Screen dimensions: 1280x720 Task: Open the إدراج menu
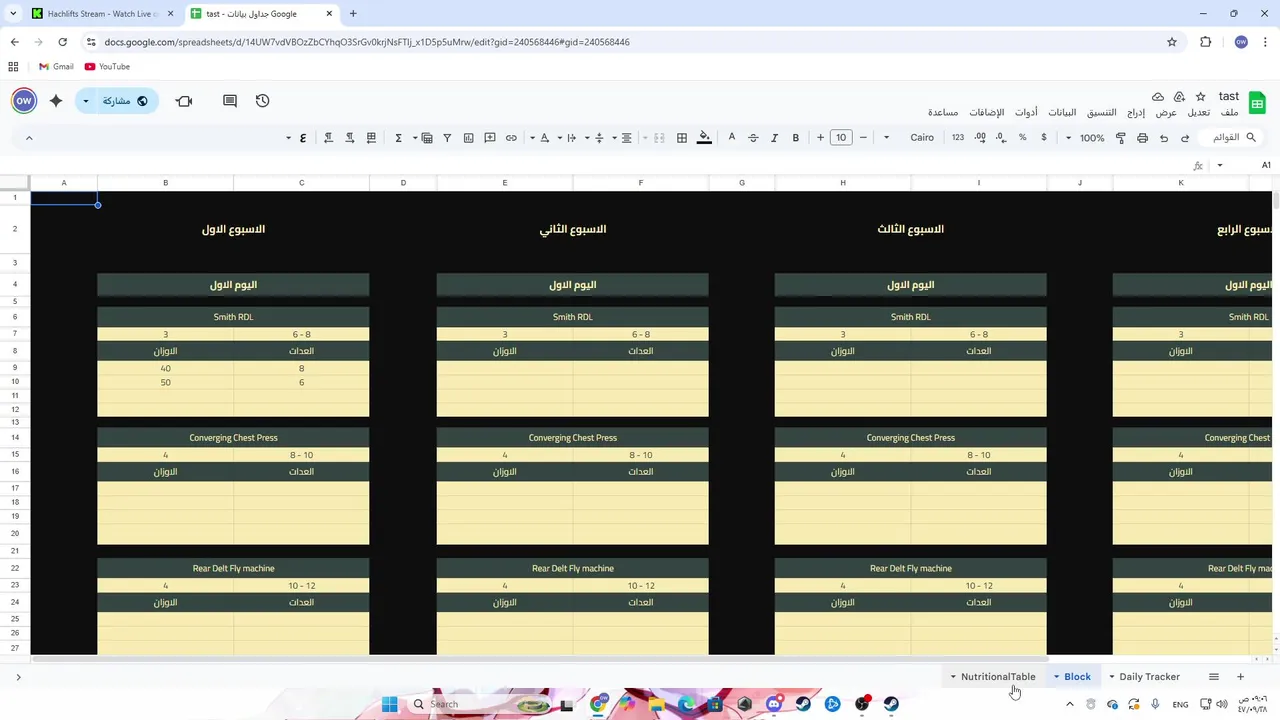pos(1136,113)
